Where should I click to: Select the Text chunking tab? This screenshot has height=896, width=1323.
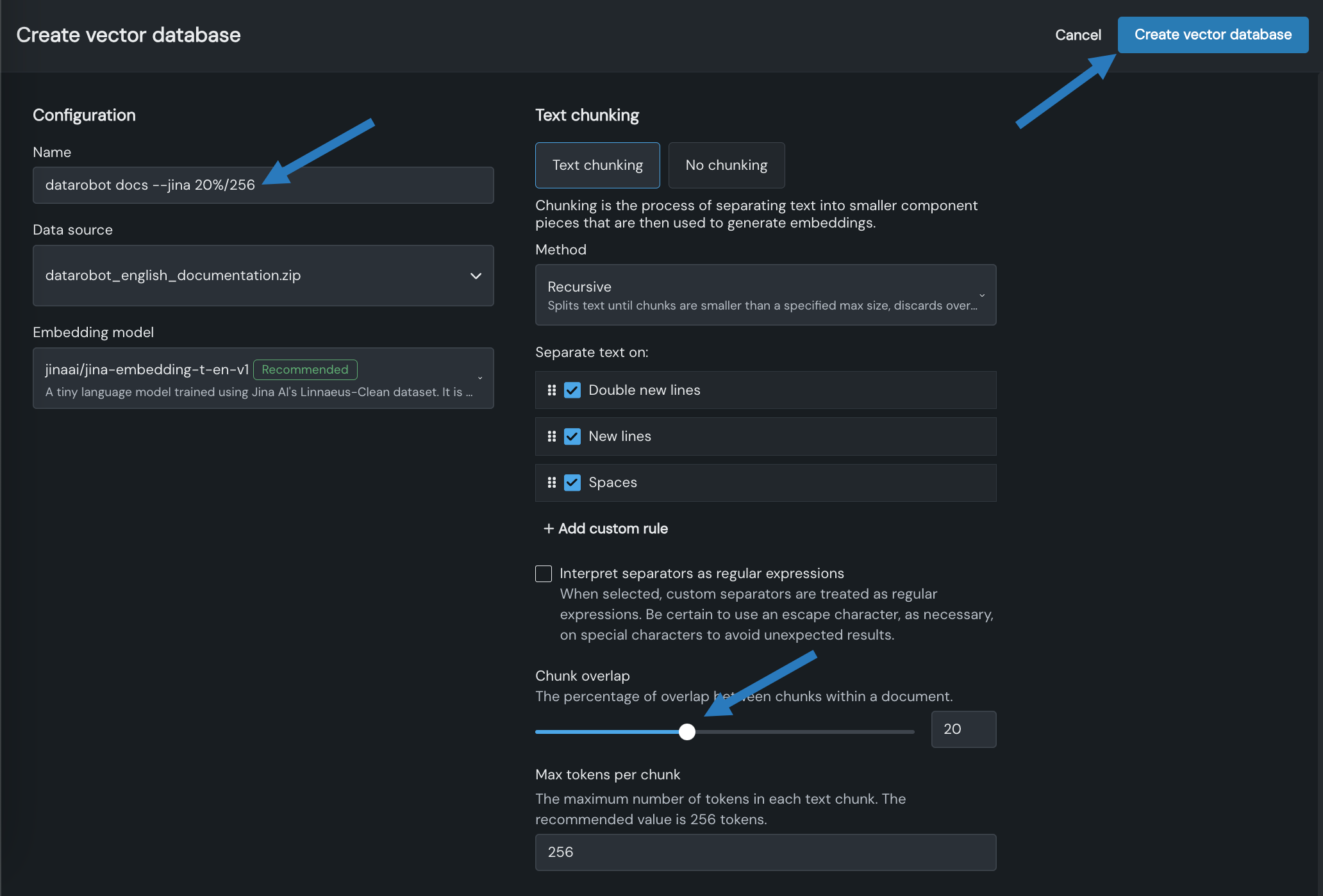tap(597, 165)
